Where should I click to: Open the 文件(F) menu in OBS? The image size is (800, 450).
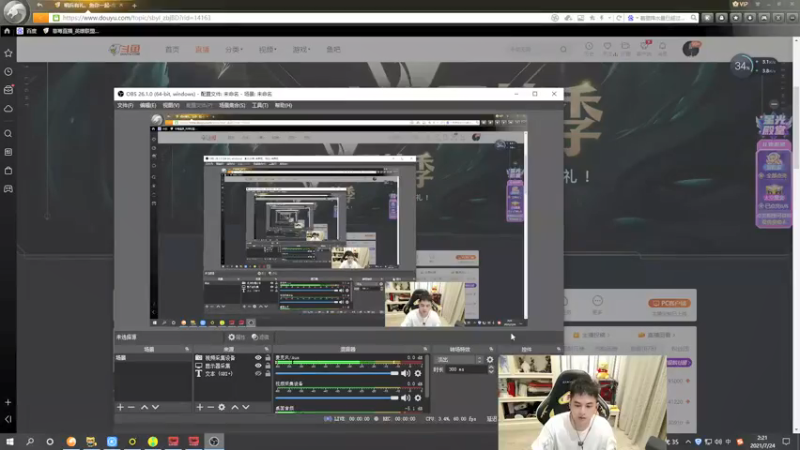pyautogui.click(x=125, y=106)
